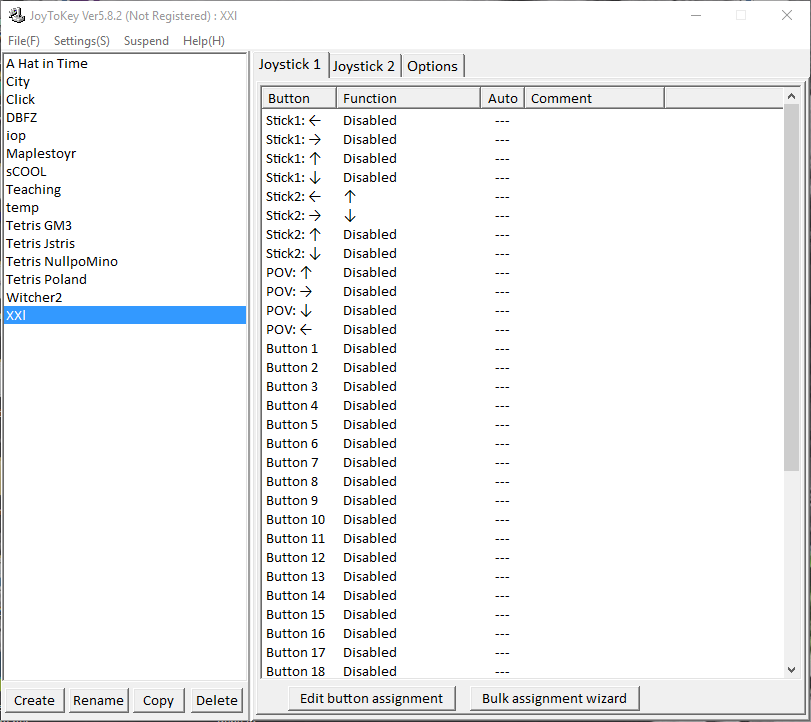Select the Button 8 row

click(x=522, y=482)
